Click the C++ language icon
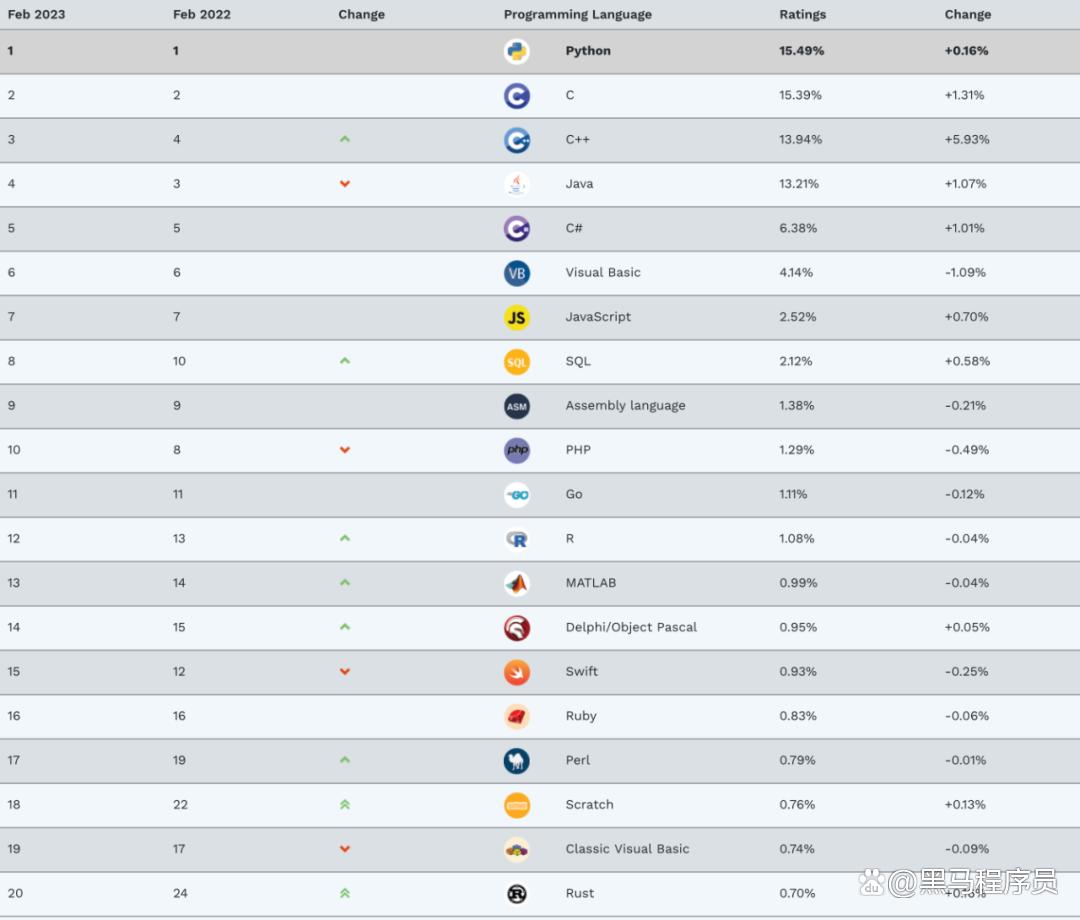Image resolution: width=1080 pixels, height=920 pixels. (x=516, y=140)
